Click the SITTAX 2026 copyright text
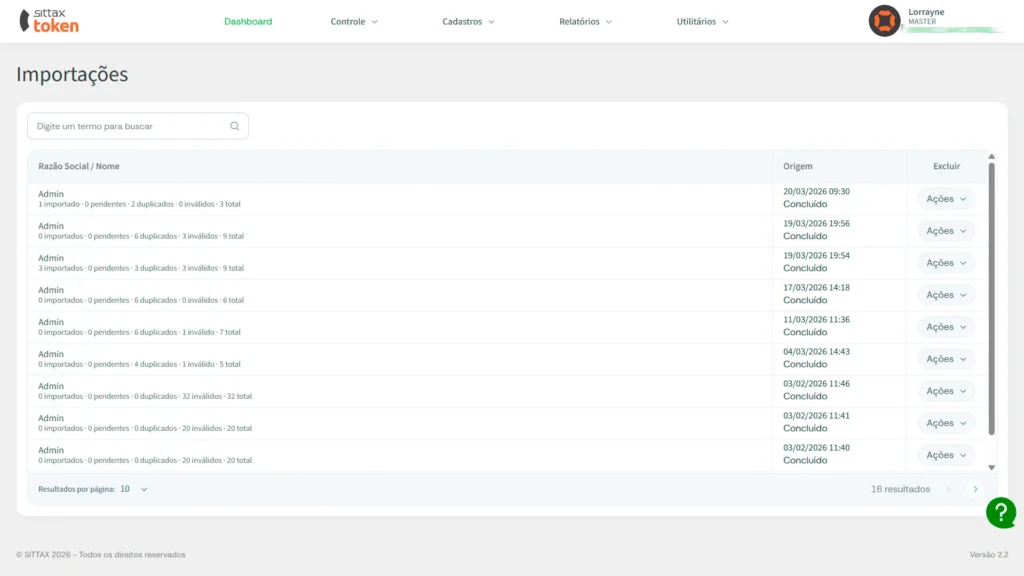Image resolution: width=1024 pixels, height=576 pixels. [101, 554]
